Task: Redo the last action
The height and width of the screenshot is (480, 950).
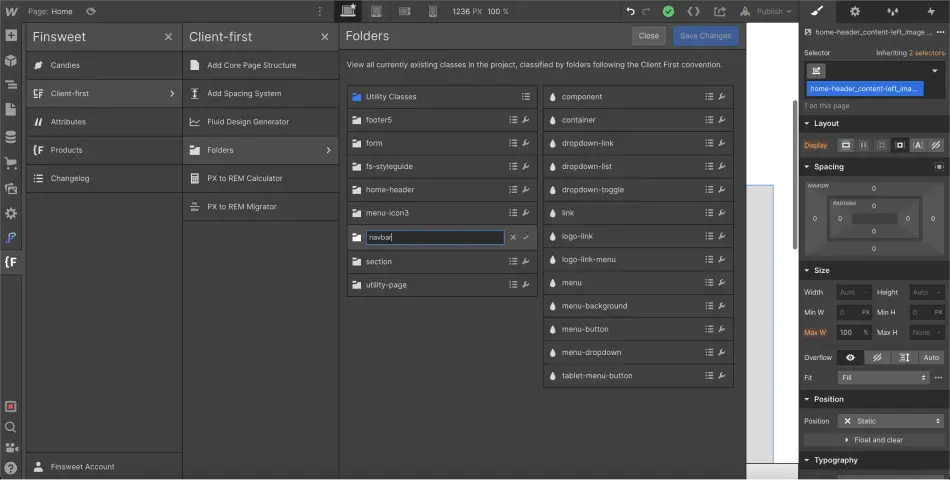Action: tap(646, 11)
